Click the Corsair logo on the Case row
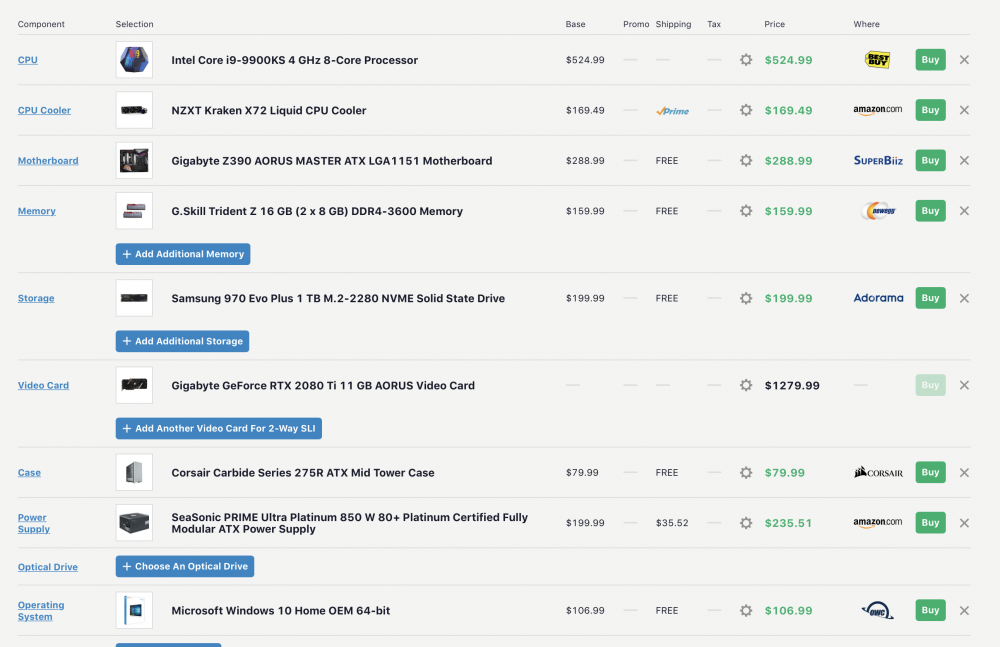This screenshot has width=1000, height=647. pyautogui.click(x=877, y=472)
